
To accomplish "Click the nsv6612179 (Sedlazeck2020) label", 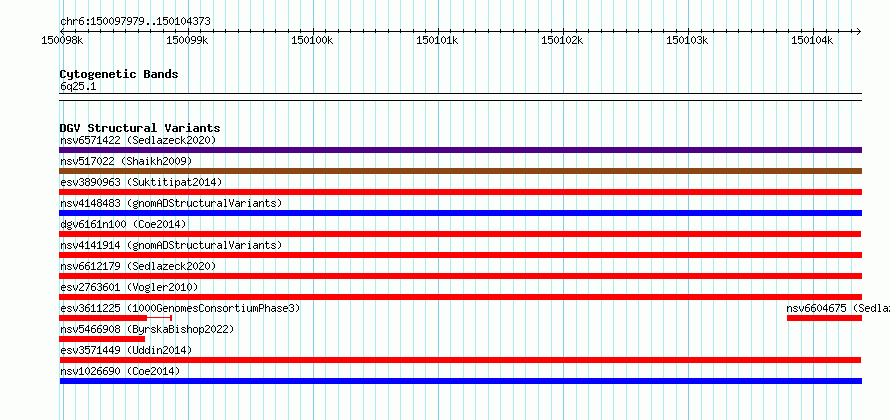I will 138,266.
